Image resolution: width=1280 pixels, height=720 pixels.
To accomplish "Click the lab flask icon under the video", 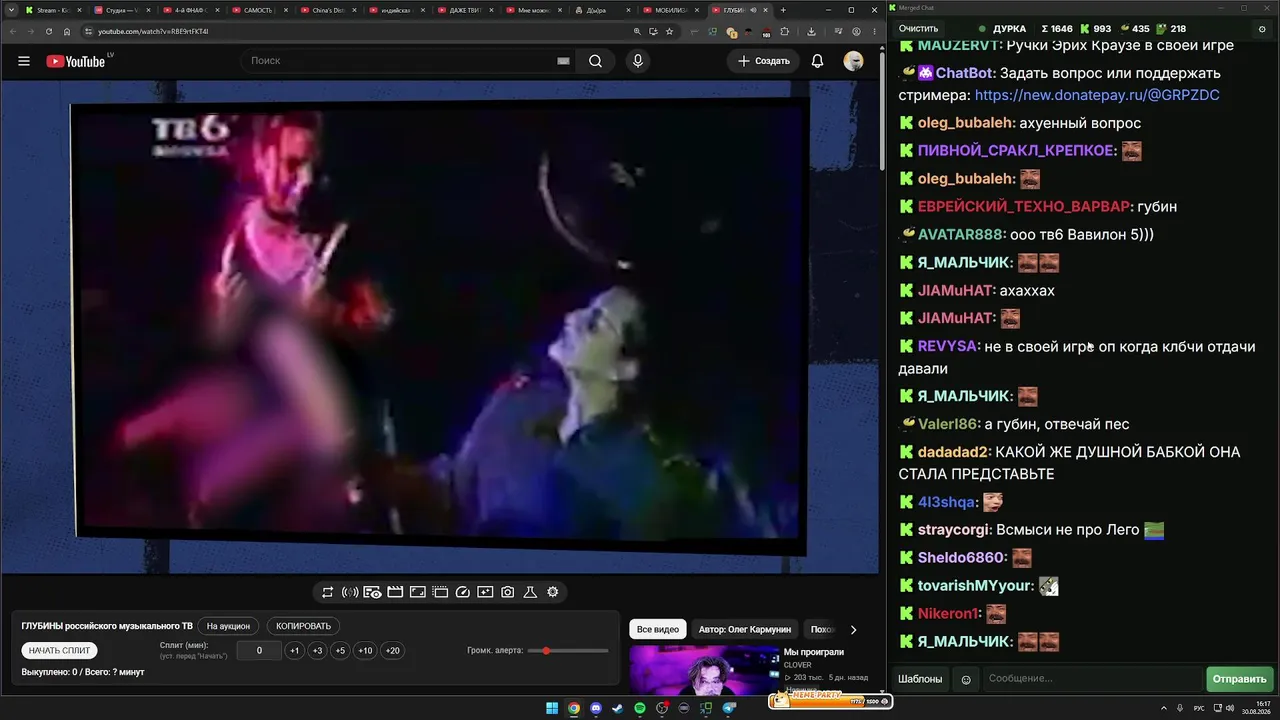I will pyautogui.click(x=530, y=592).
